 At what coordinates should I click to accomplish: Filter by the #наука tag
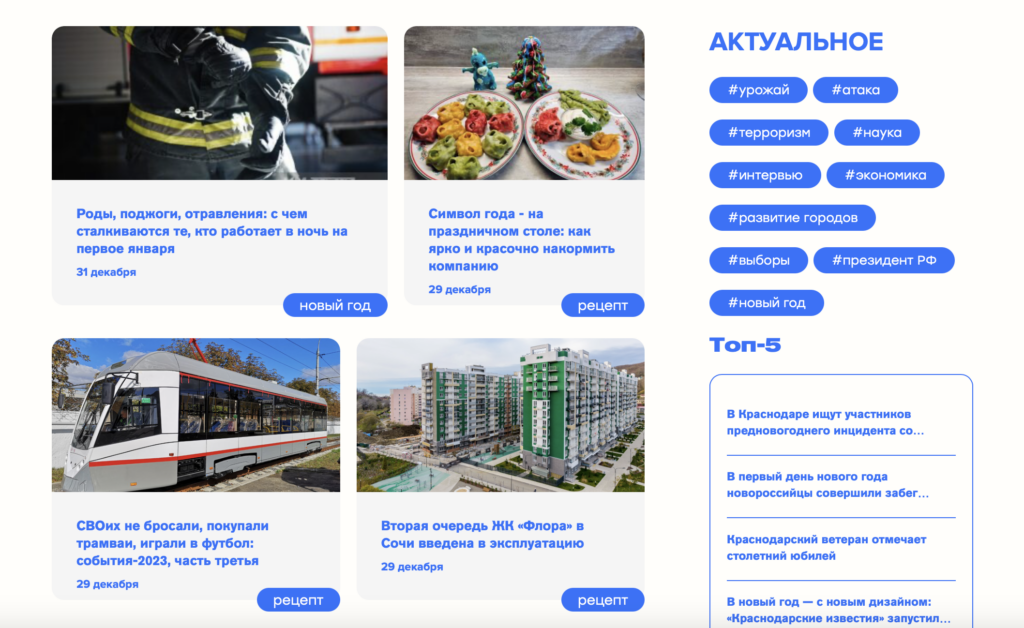click(x=877, y=133)
